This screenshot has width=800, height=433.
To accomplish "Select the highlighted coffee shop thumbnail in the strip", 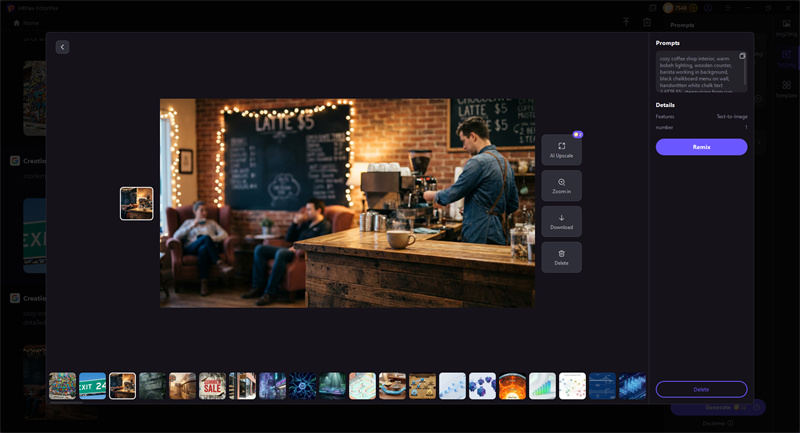I will point(122,386).
